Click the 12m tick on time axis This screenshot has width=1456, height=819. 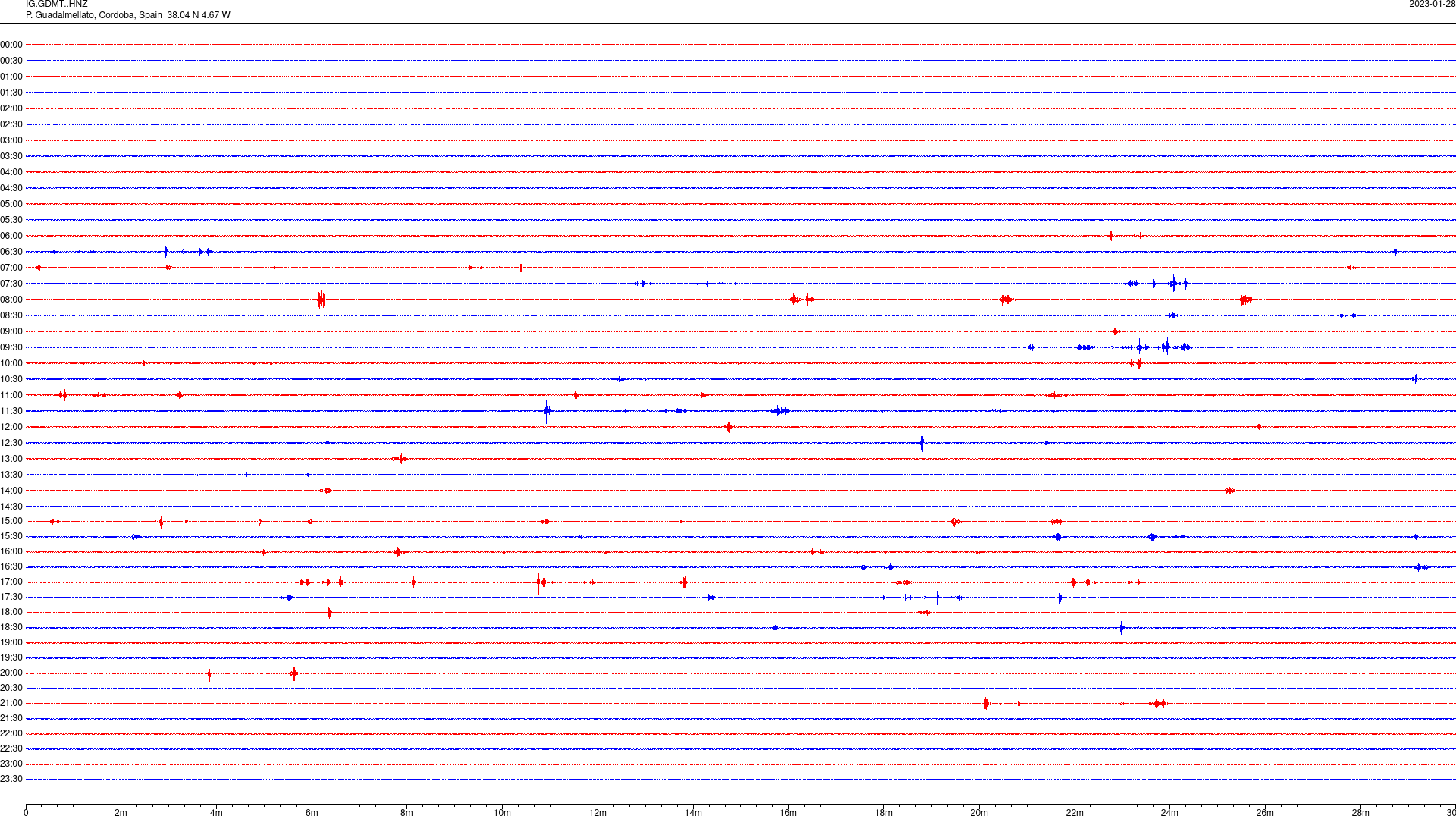(x=598, y=813)
